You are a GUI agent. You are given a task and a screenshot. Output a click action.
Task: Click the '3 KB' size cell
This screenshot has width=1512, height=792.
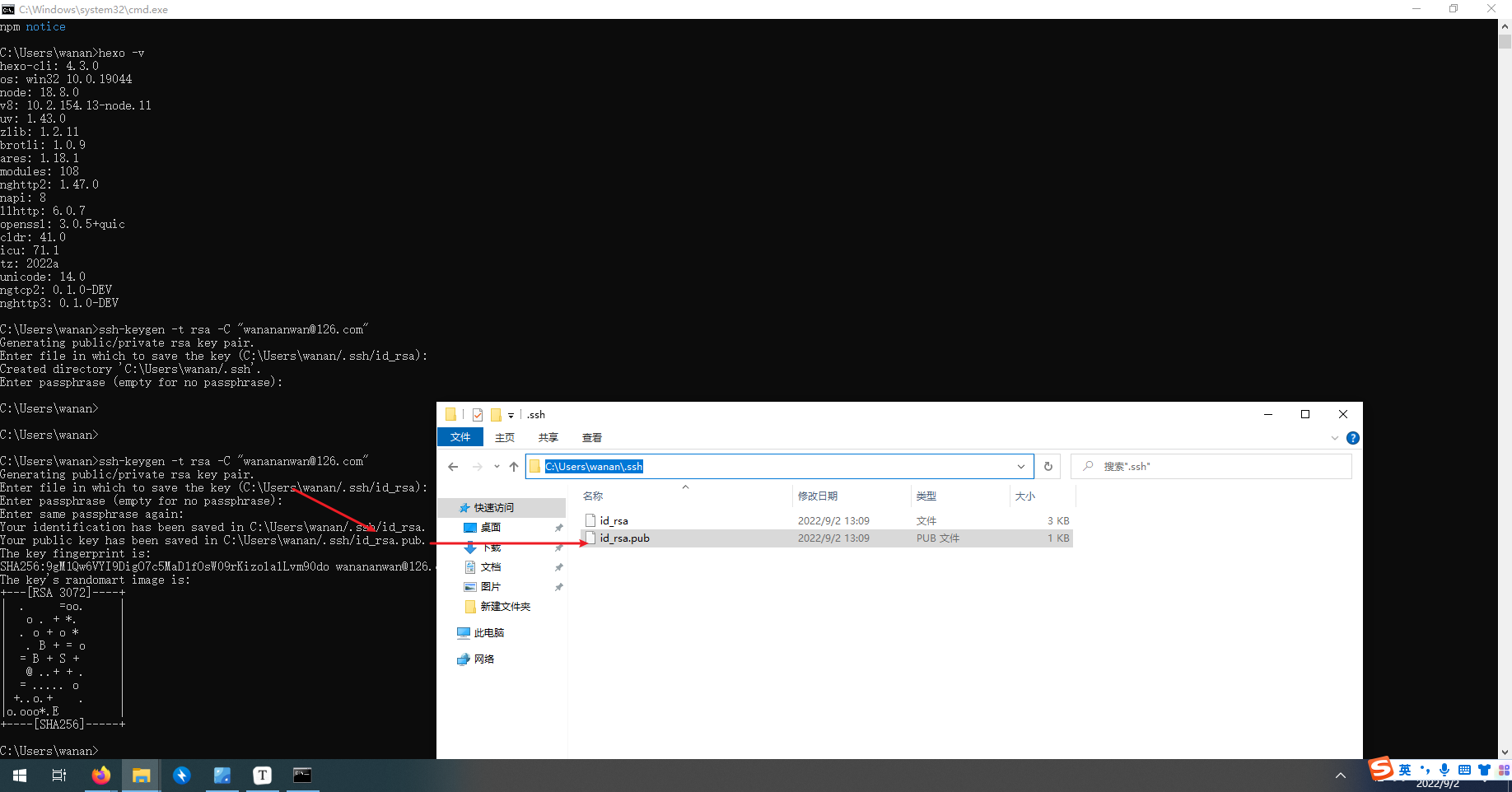click(x=1058, y=521)
